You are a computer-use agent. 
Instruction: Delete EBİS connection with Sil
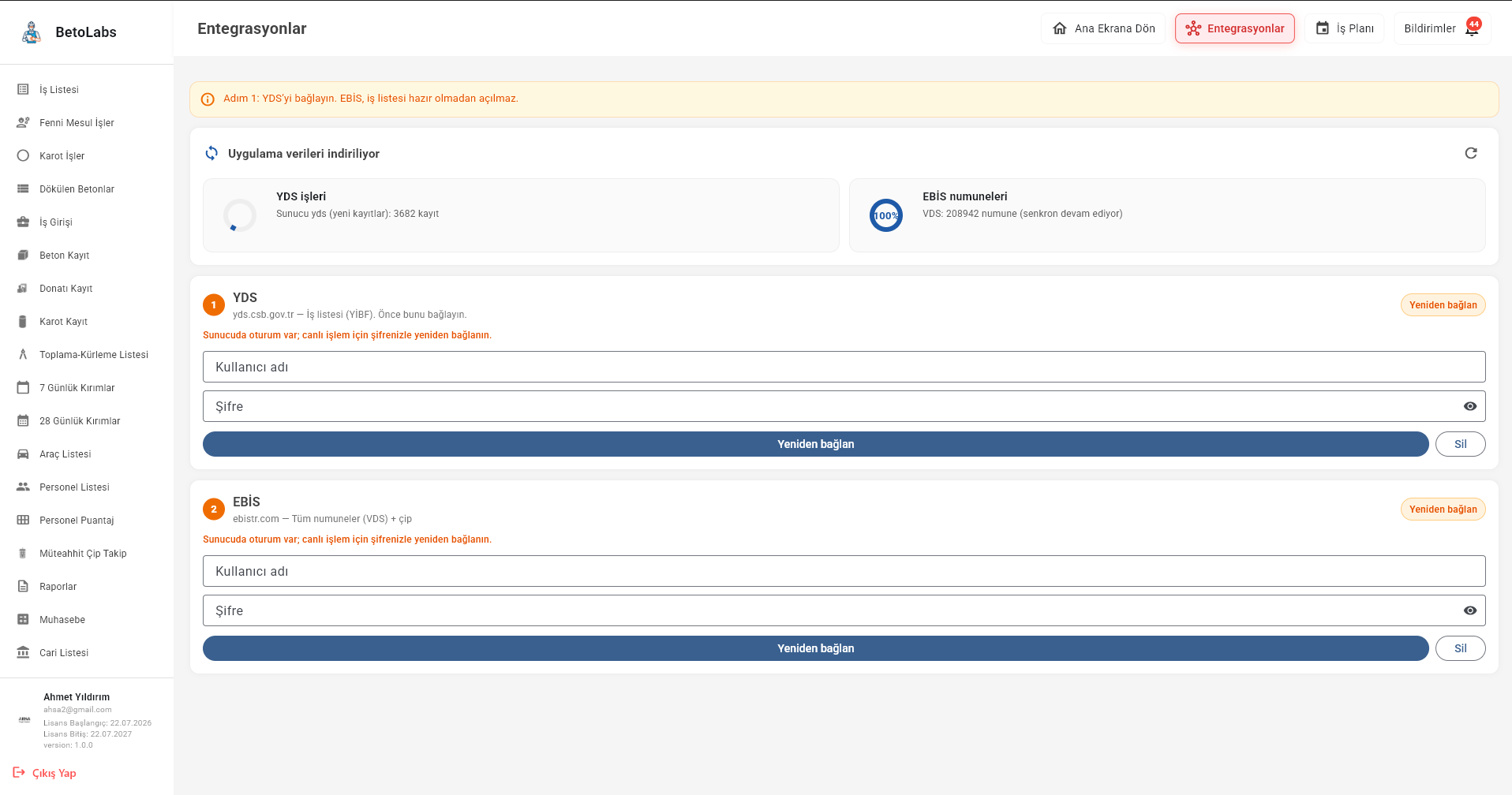click(x=1461, y=648)
